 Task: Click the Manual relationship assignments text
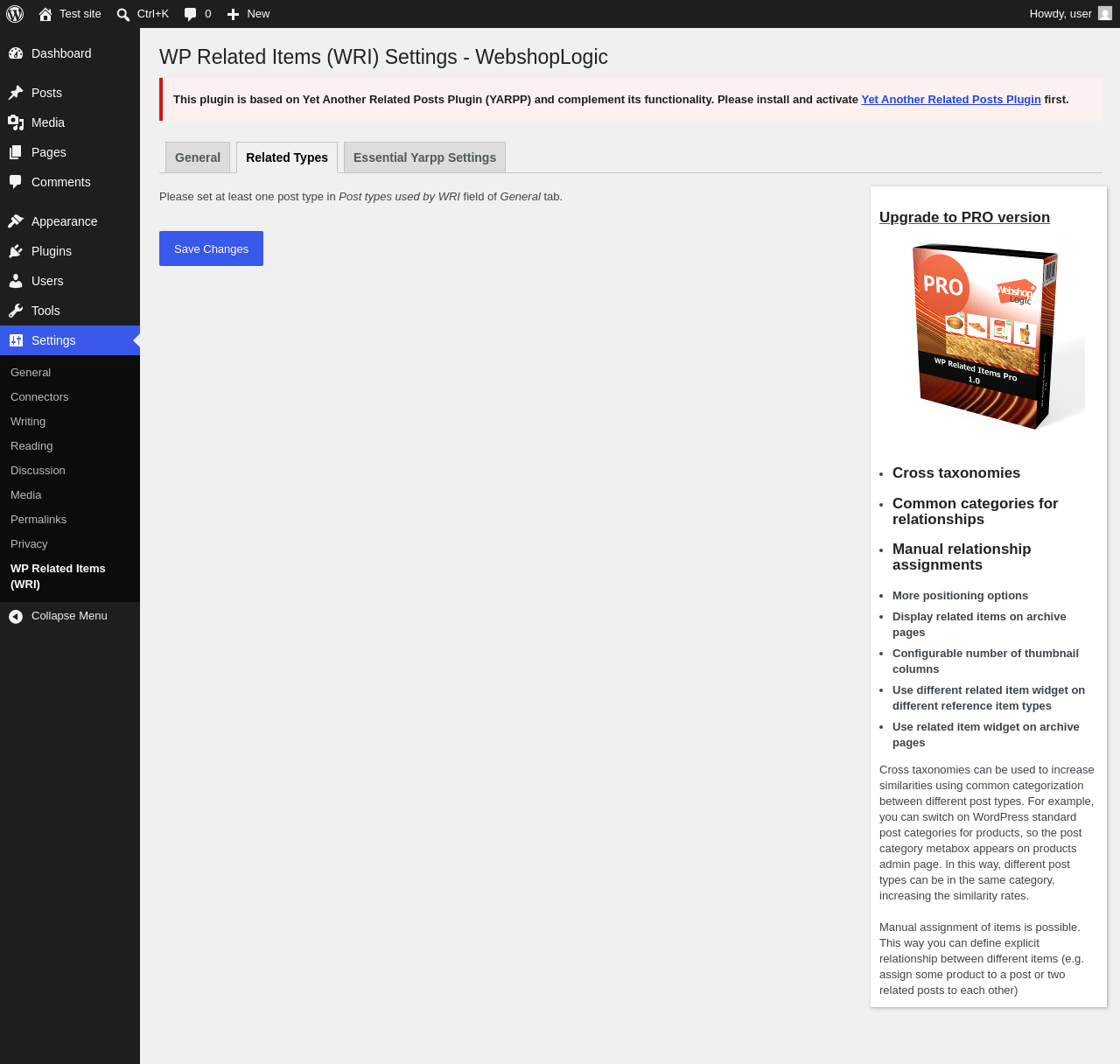(x=962, y=557)
